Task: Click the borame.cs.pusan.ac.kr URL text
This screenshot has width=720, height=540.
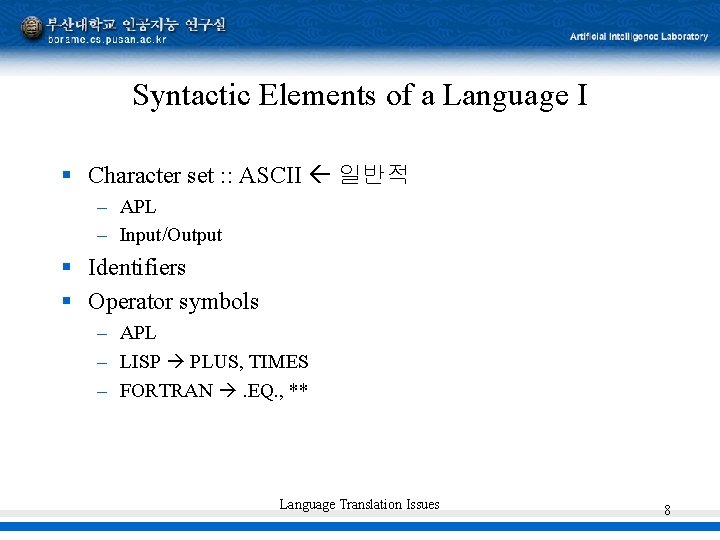Action: point(107,39)
